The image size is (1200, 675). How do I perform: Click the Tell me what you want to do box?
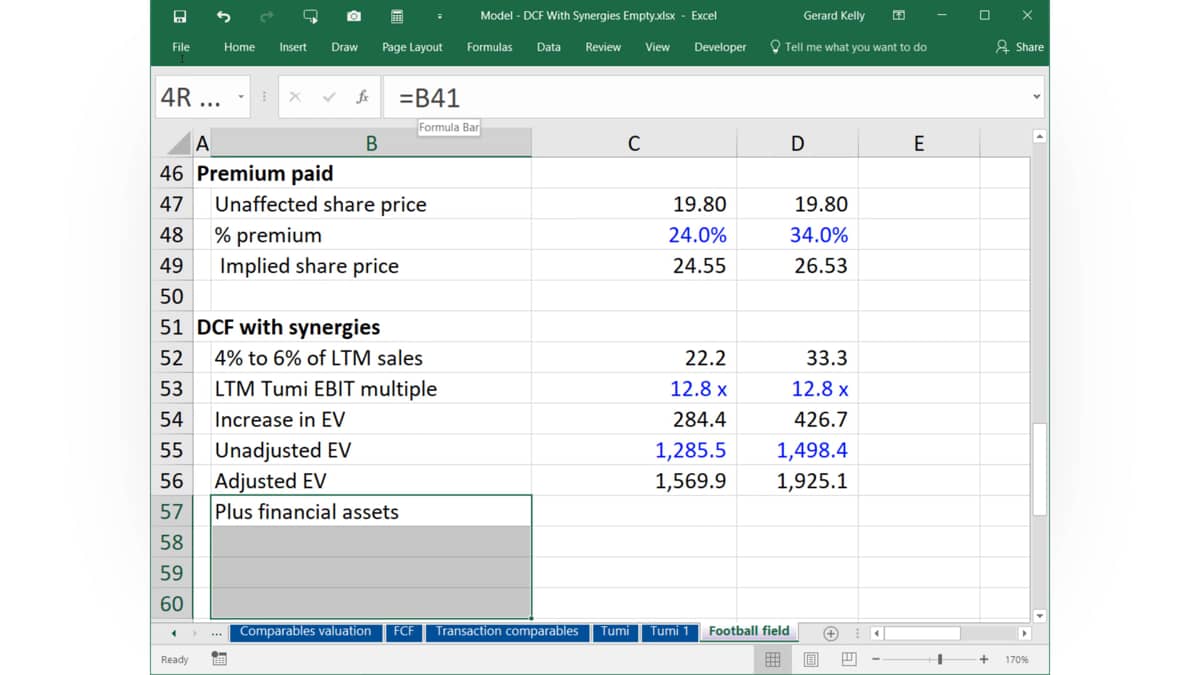point(848,47)
